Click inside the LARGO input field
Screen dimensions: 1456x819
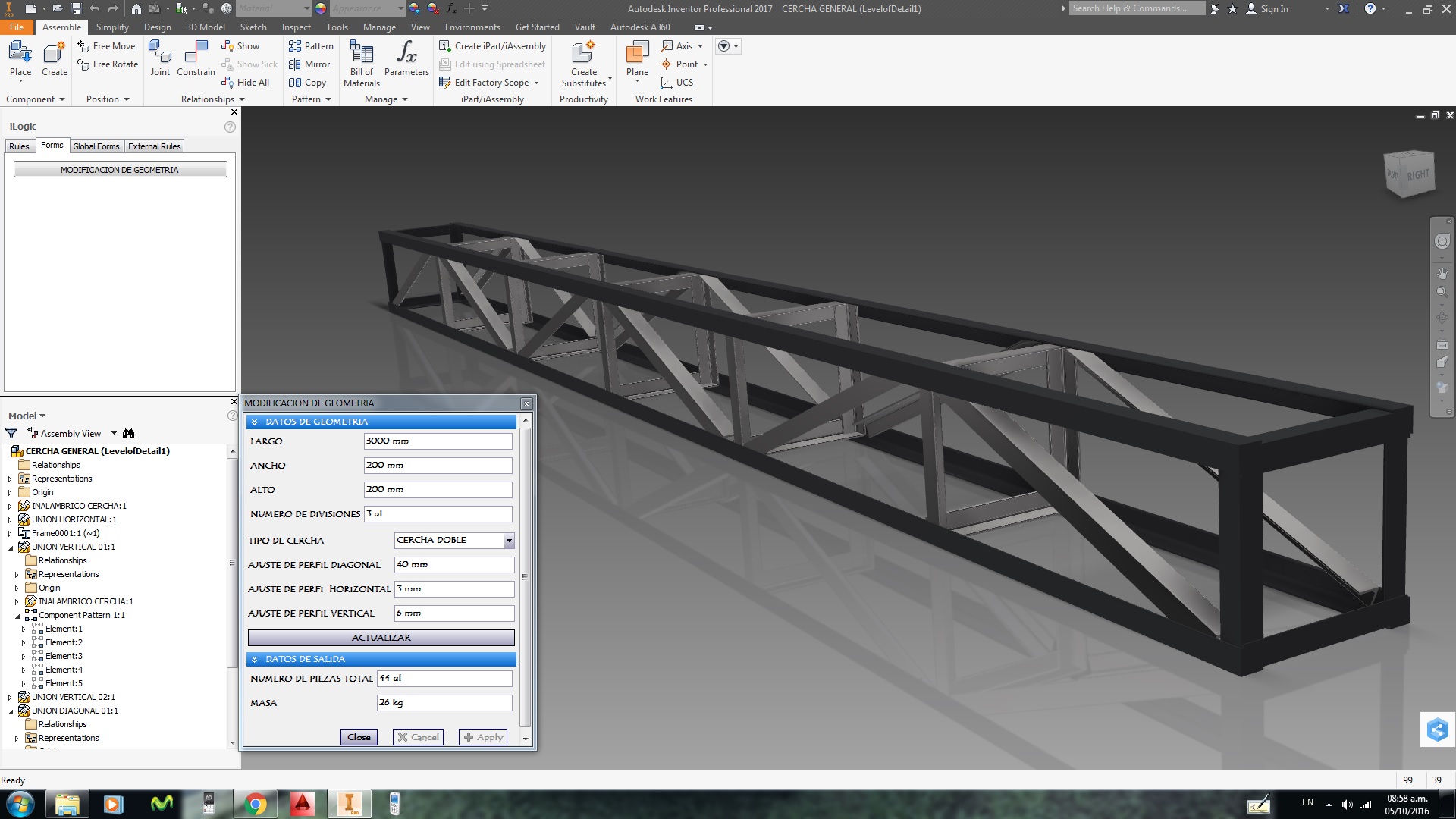tap(438, 441)
